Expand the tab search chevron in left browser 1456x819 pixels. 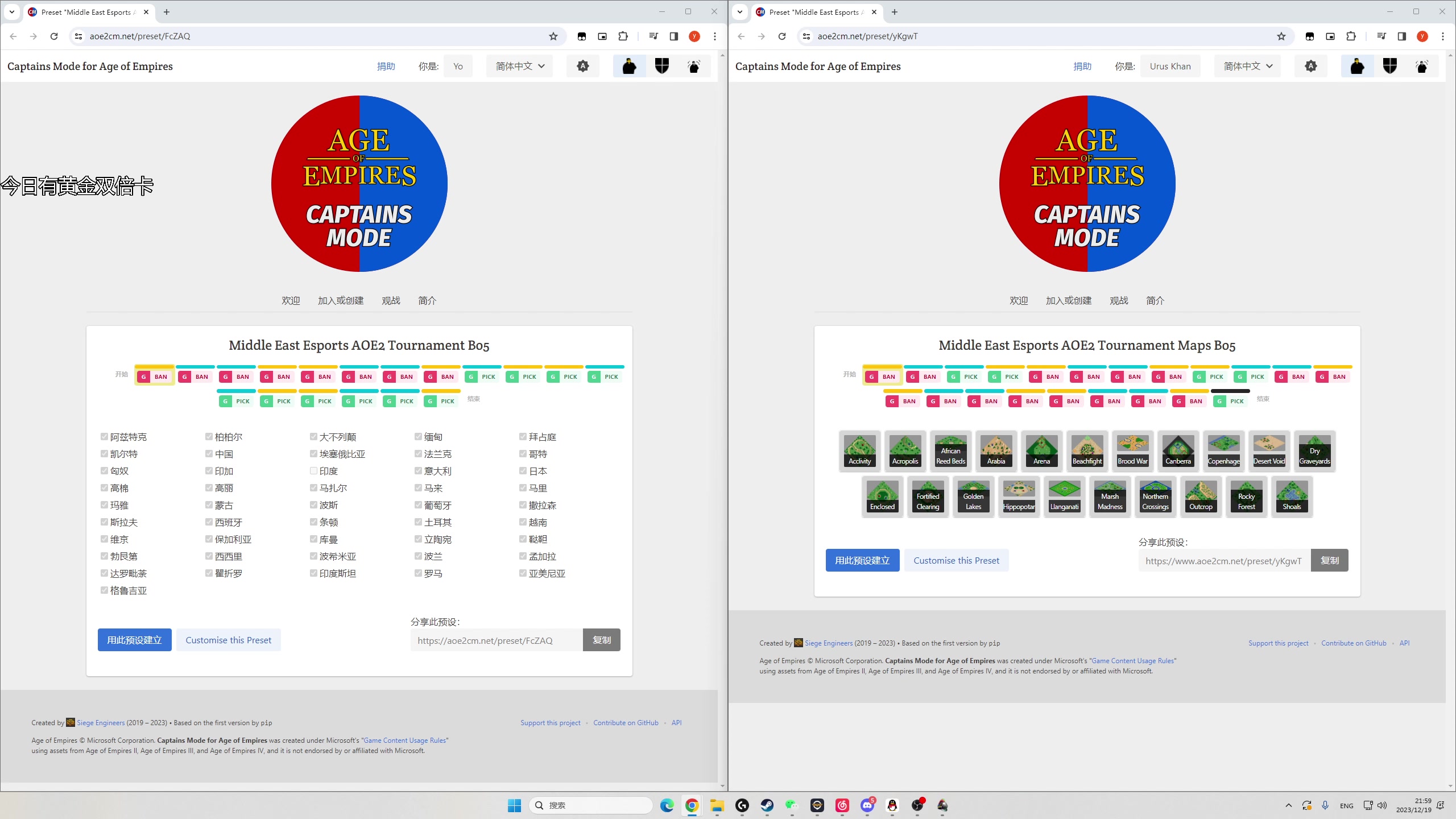(x=11, y=12)
